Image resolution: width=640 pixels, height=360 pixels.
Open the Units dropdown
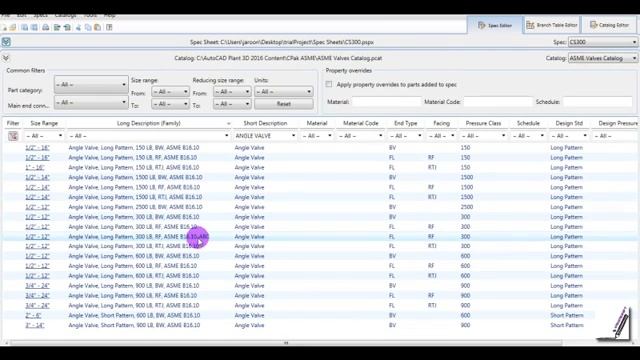click(284, 92)
